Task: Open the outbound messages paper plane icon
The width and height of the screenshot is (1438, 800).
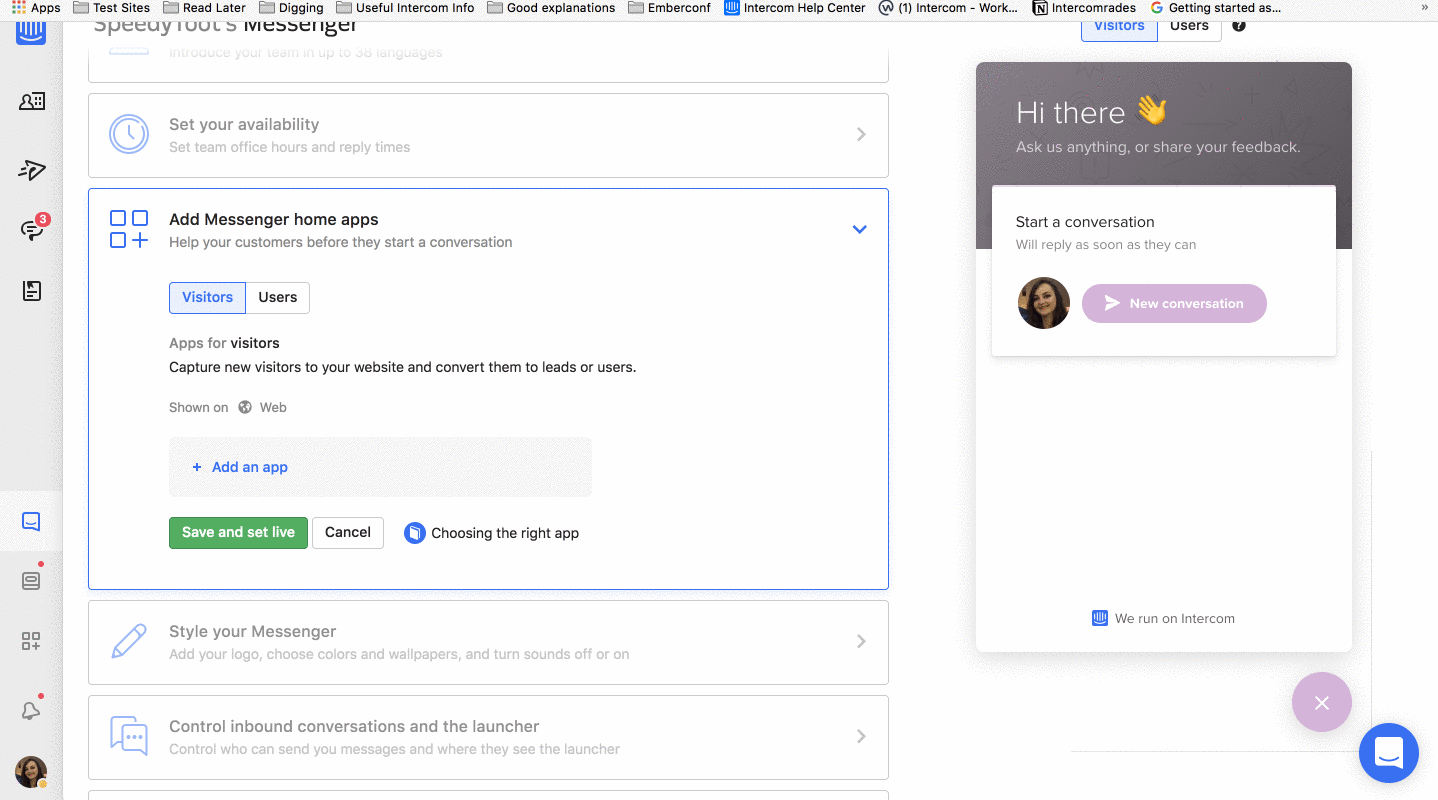Action: click(x=31, y=170)
